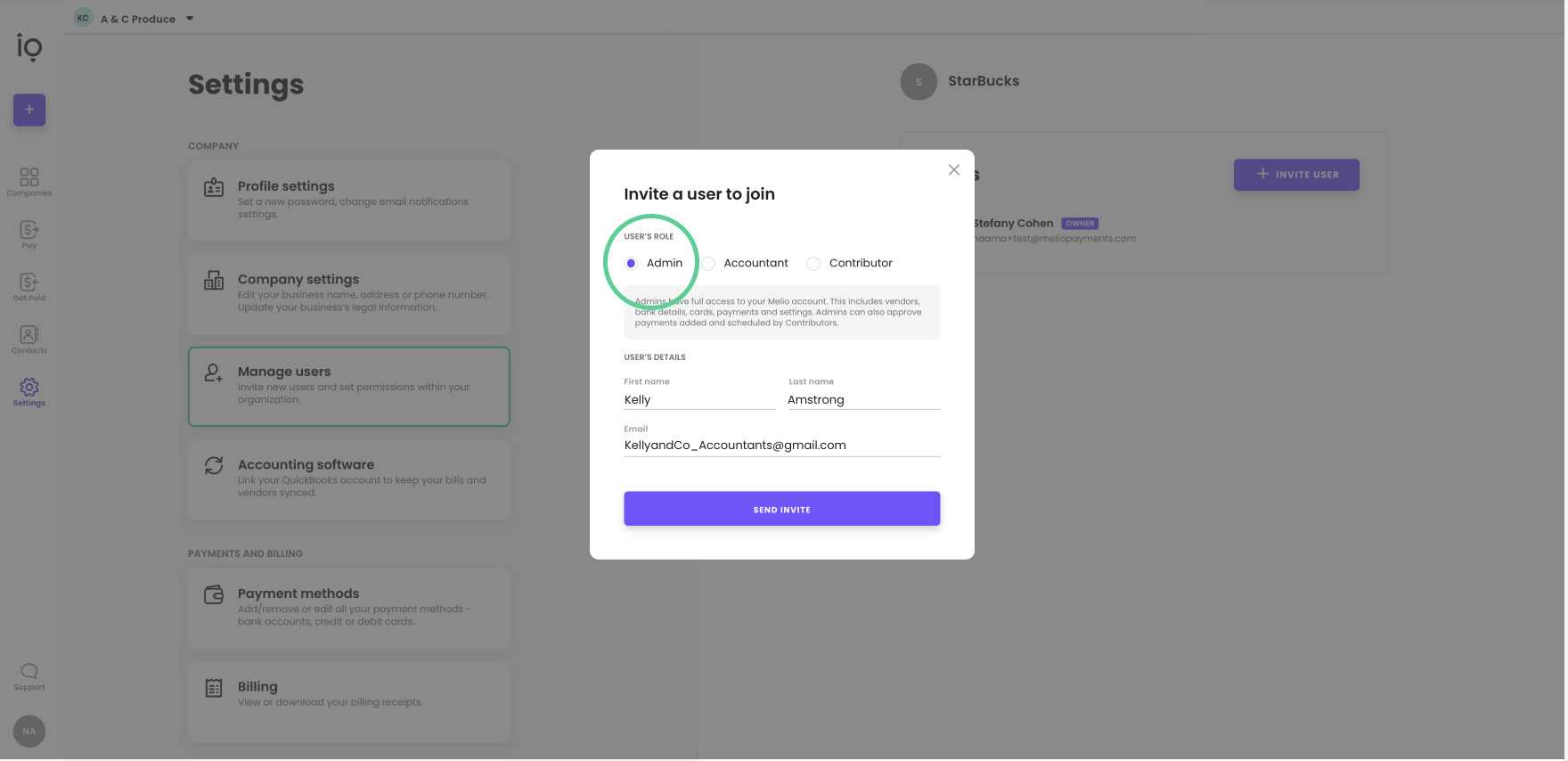Click the Accounting software sync icon

(x=214, y=465)
